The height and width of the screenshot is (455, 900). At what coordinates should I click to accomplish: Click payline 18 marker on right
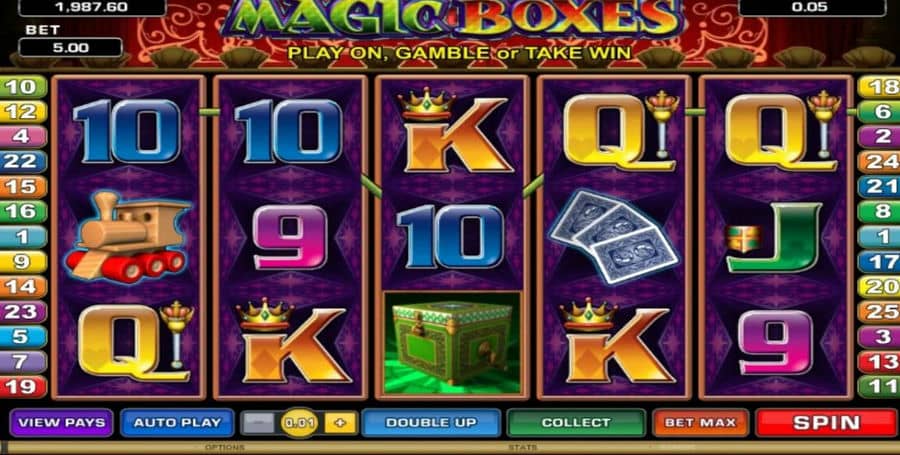pyautogui.click(x=879, y=87)
